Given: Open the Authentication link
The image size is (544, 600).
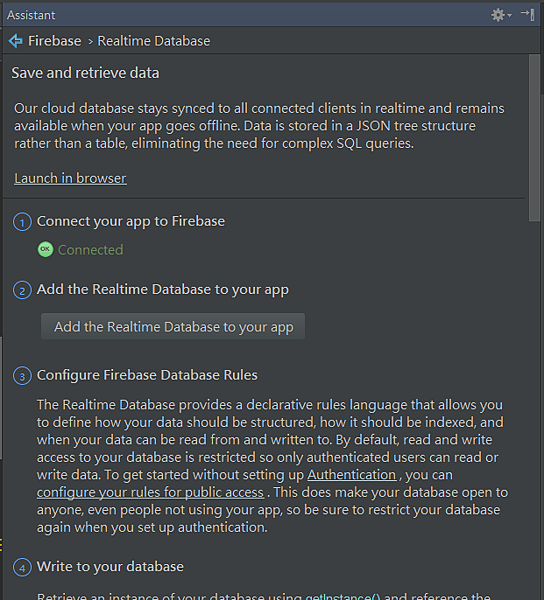Looking at the screenshot, I should coord(352,475).
